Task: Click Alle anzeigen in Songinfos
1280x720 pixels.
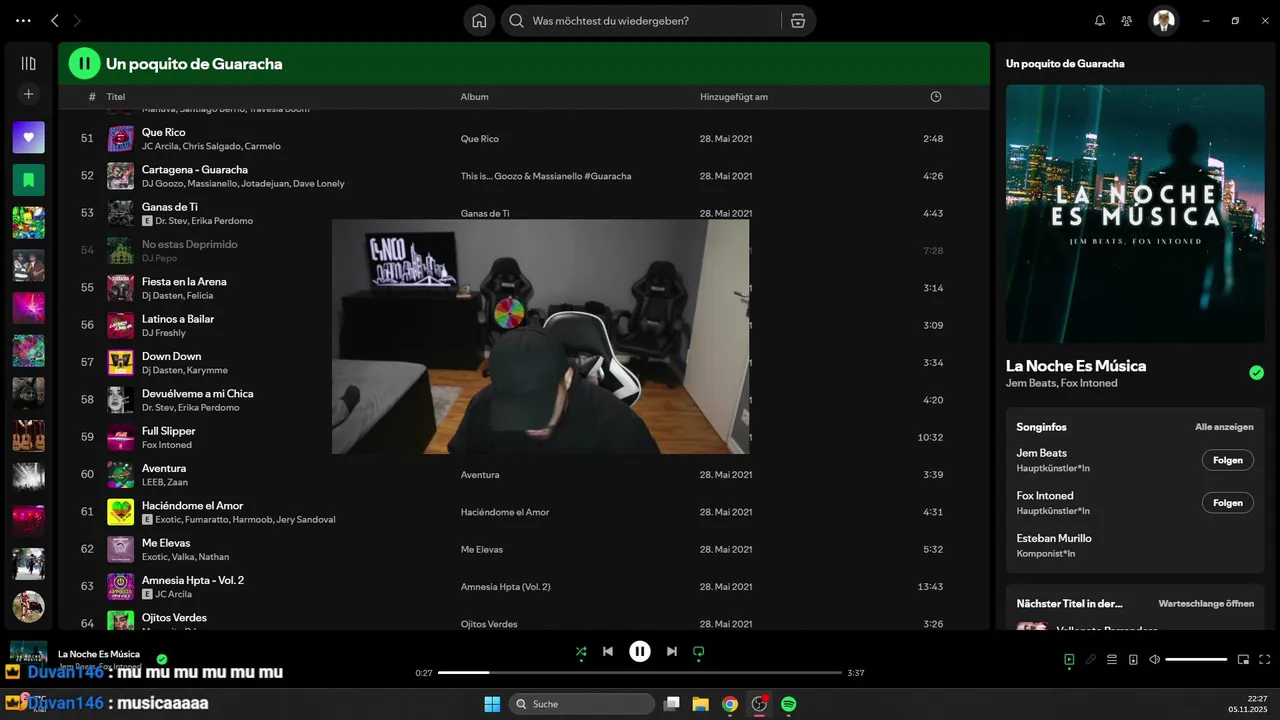Action: click(x=1224, y=427)
